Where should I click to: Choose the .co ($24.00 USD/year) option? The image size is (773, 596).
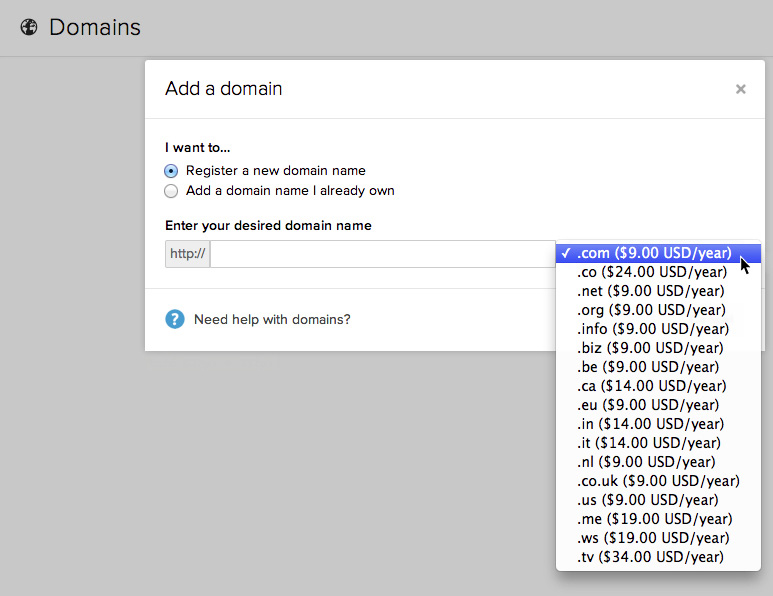pyautogui.click(x=658, y=272)
